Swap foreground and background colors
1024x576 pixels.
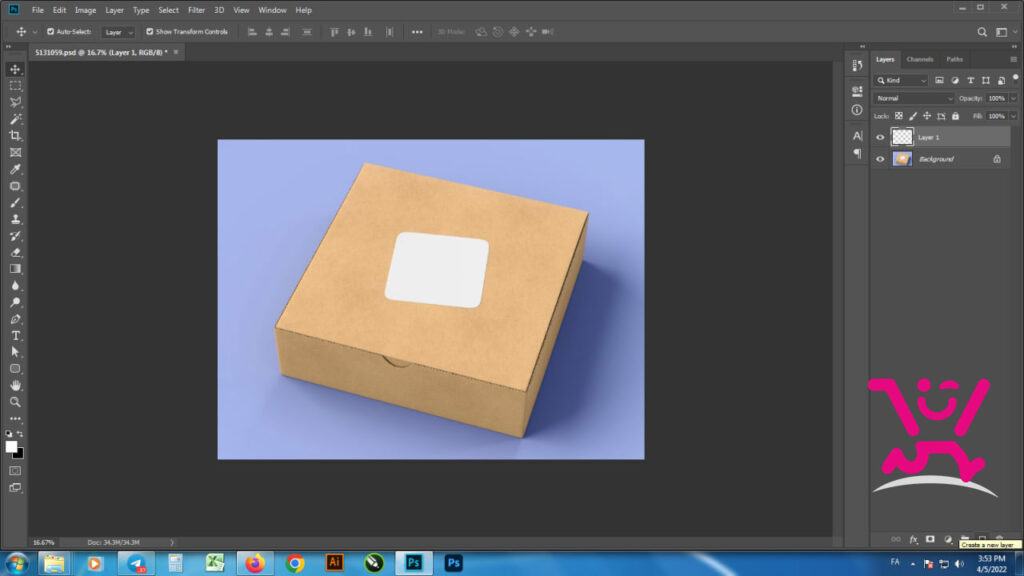[x=20, y=434]
